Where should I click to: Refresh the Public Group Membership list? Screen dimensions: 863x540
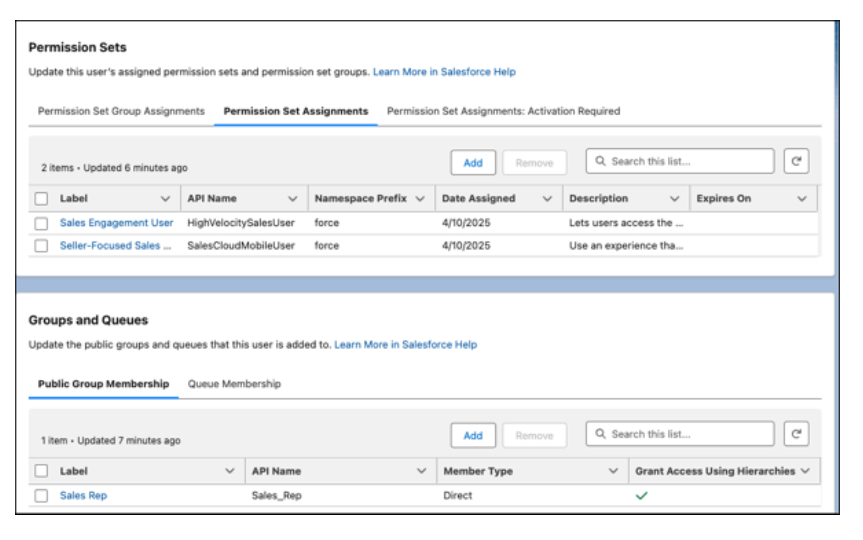tap(796, 434)
